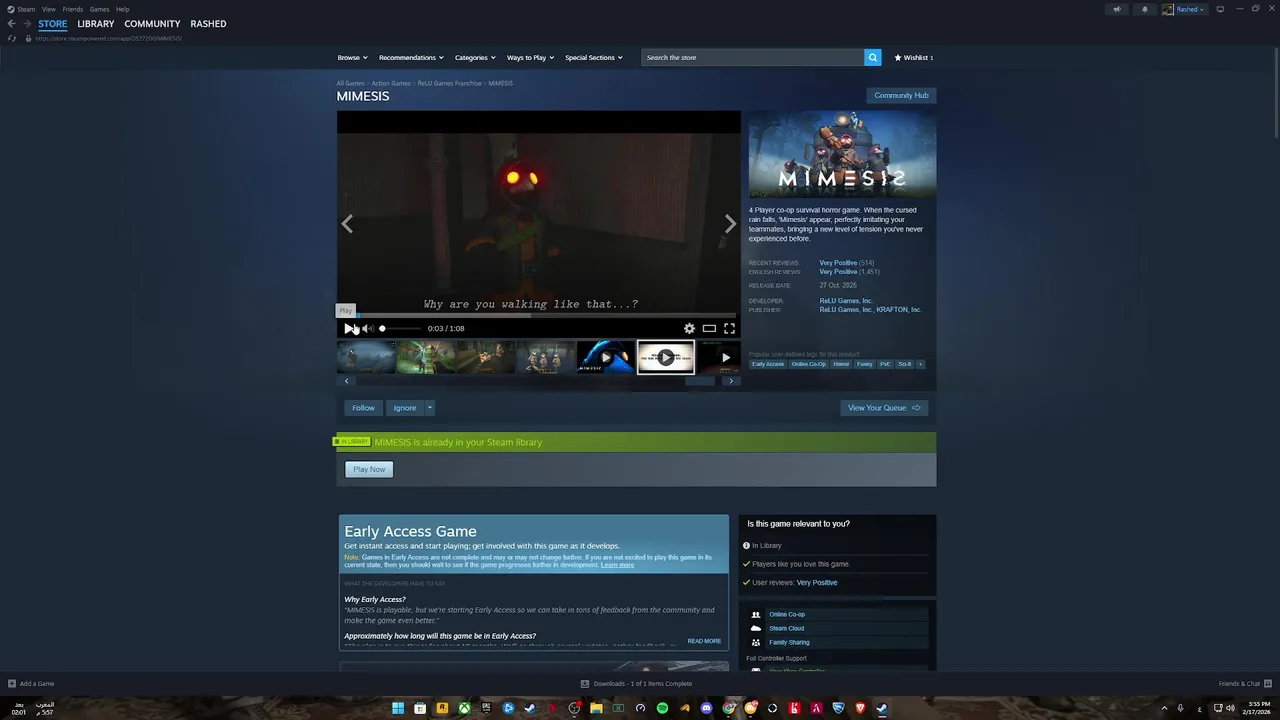The height and width of the screenshot is (720, 1280).
Task: Enter fullscreen for the trailer
Action: pos(729,328)
